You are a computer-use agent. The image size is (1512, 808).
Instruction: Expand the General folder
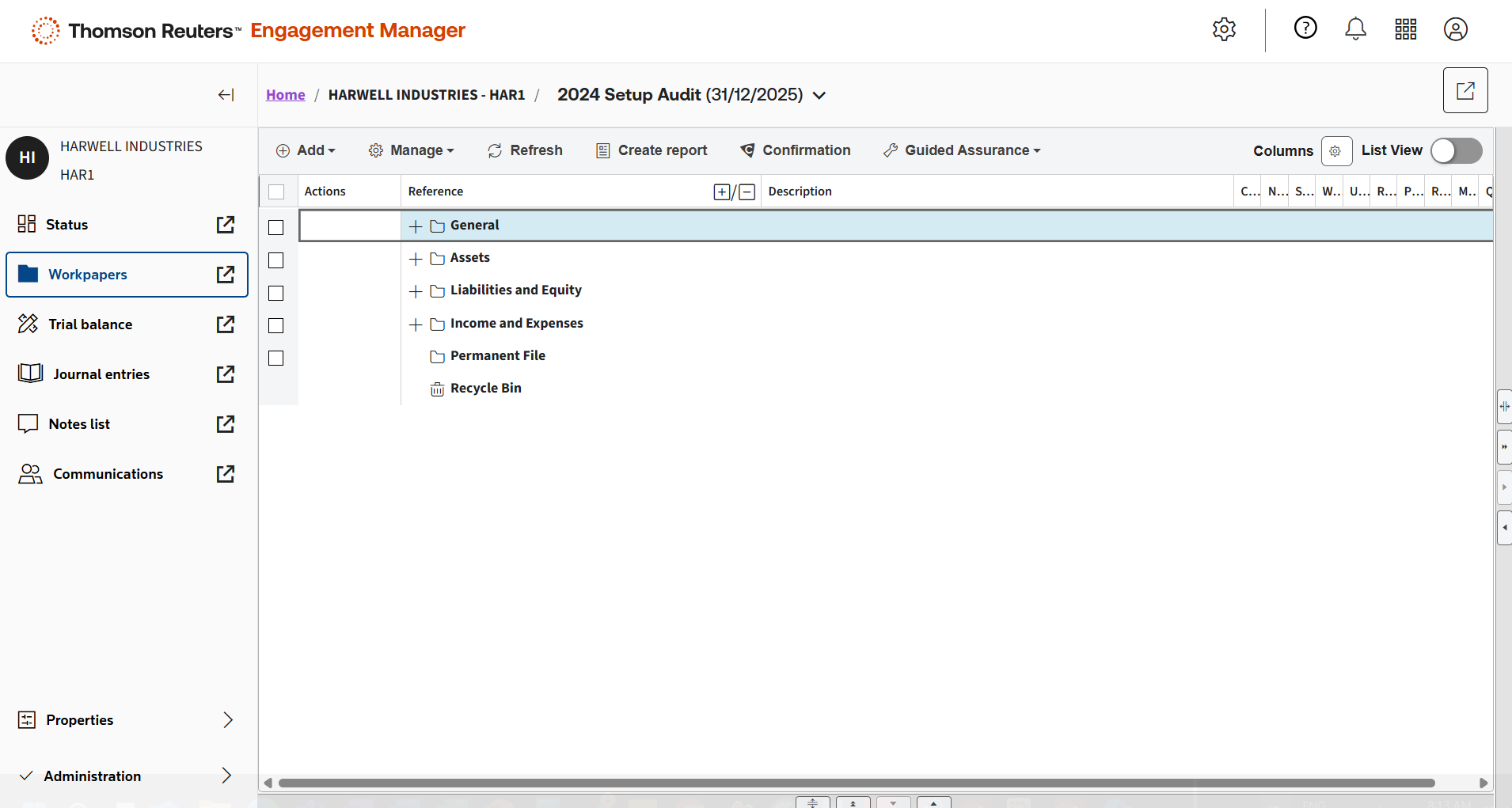pyautogui.click(x=416, y=226)
